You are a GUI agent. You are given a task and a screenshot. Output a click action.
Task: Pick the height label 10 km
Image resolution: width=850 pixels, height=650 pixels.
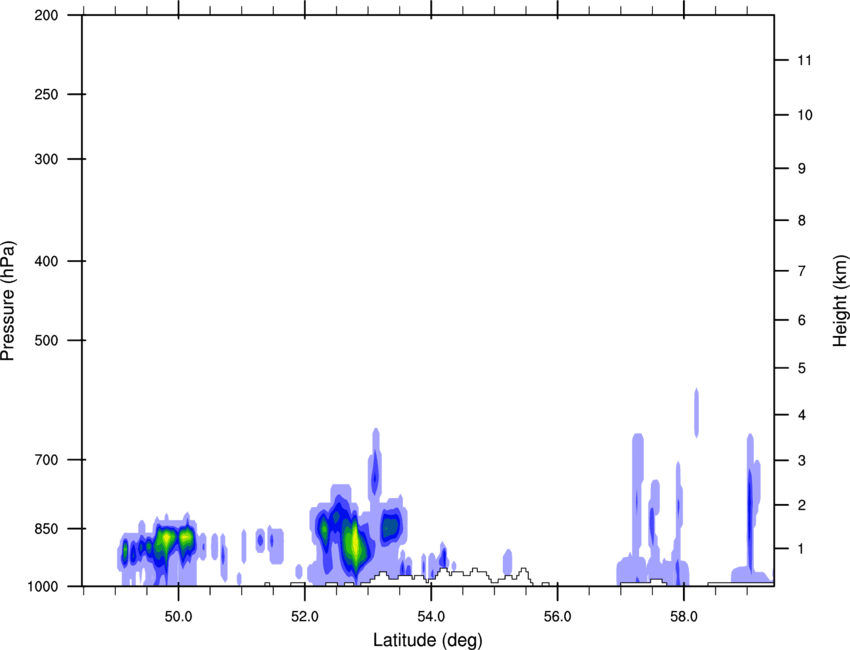coord(804,115)
